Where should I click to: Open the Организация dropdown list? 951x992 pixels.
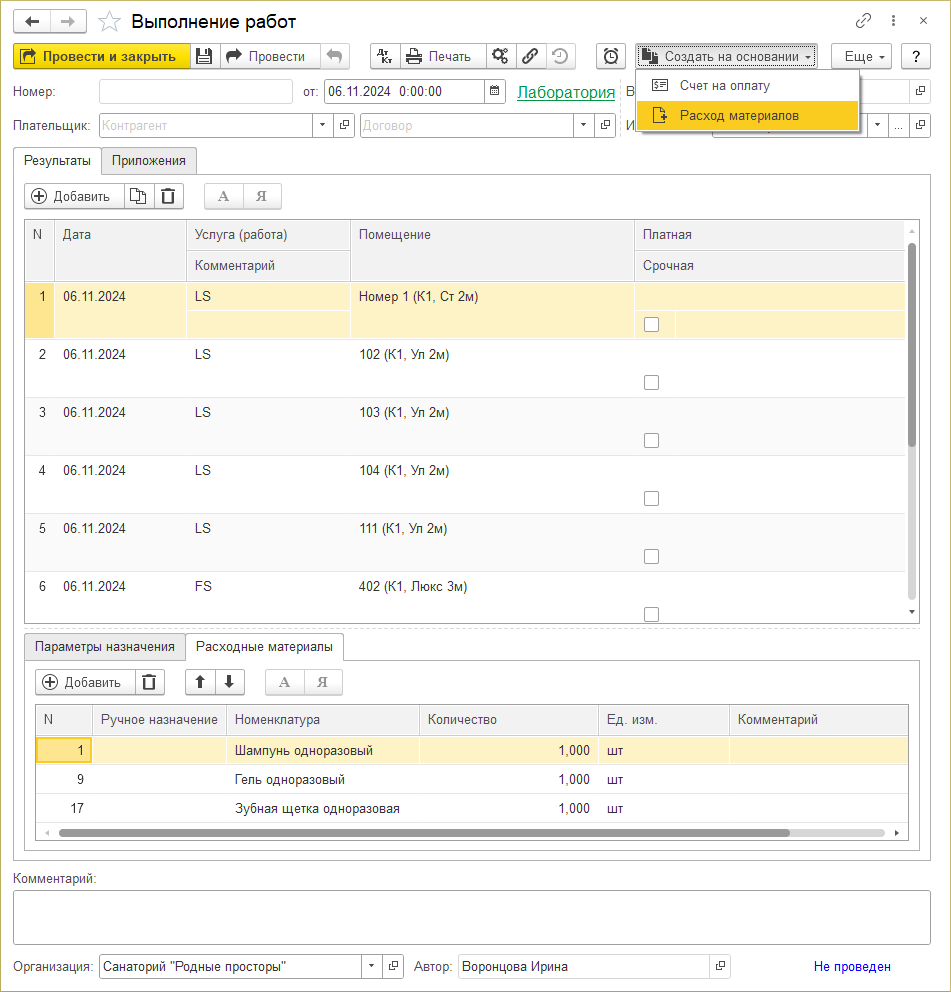click(371, 967)
